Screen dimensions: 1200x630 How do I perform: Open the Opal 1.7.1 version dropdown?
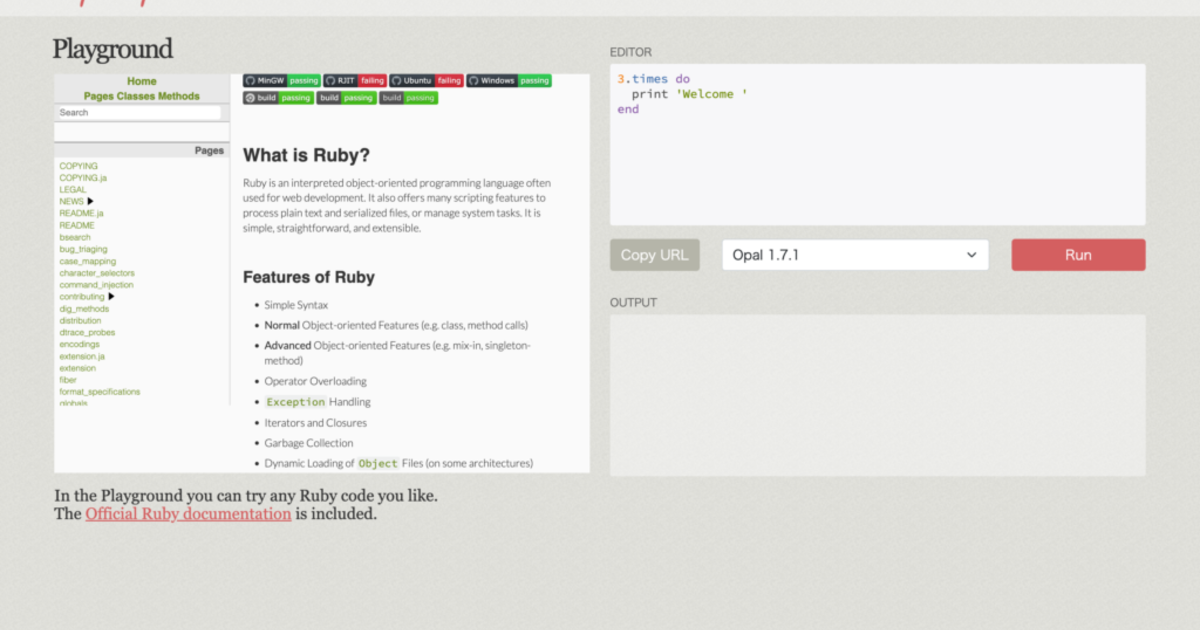[x=855, y=255]
